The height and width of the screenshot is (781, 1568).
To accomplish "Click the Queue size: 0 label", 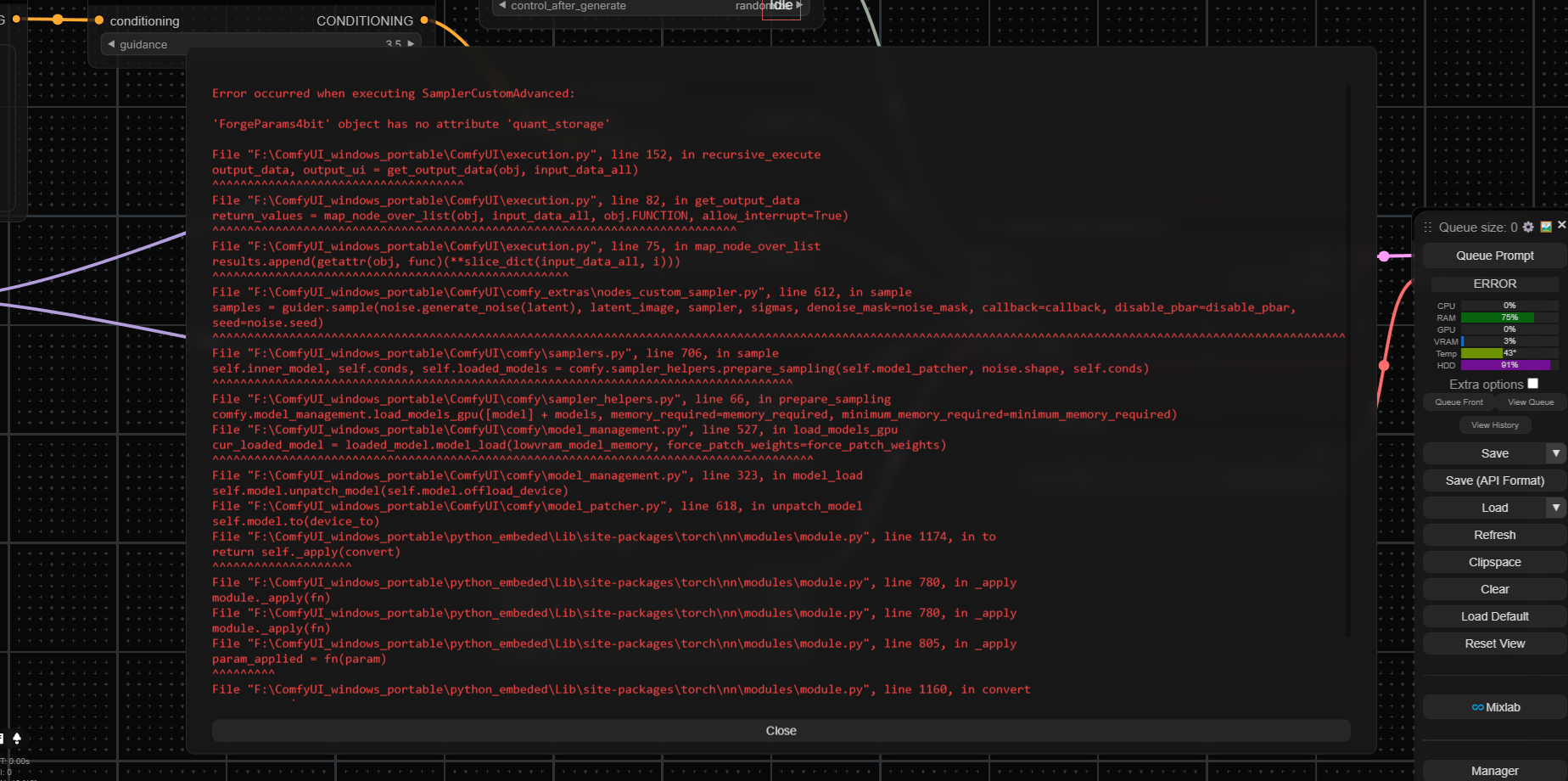I will [1478, 228].
